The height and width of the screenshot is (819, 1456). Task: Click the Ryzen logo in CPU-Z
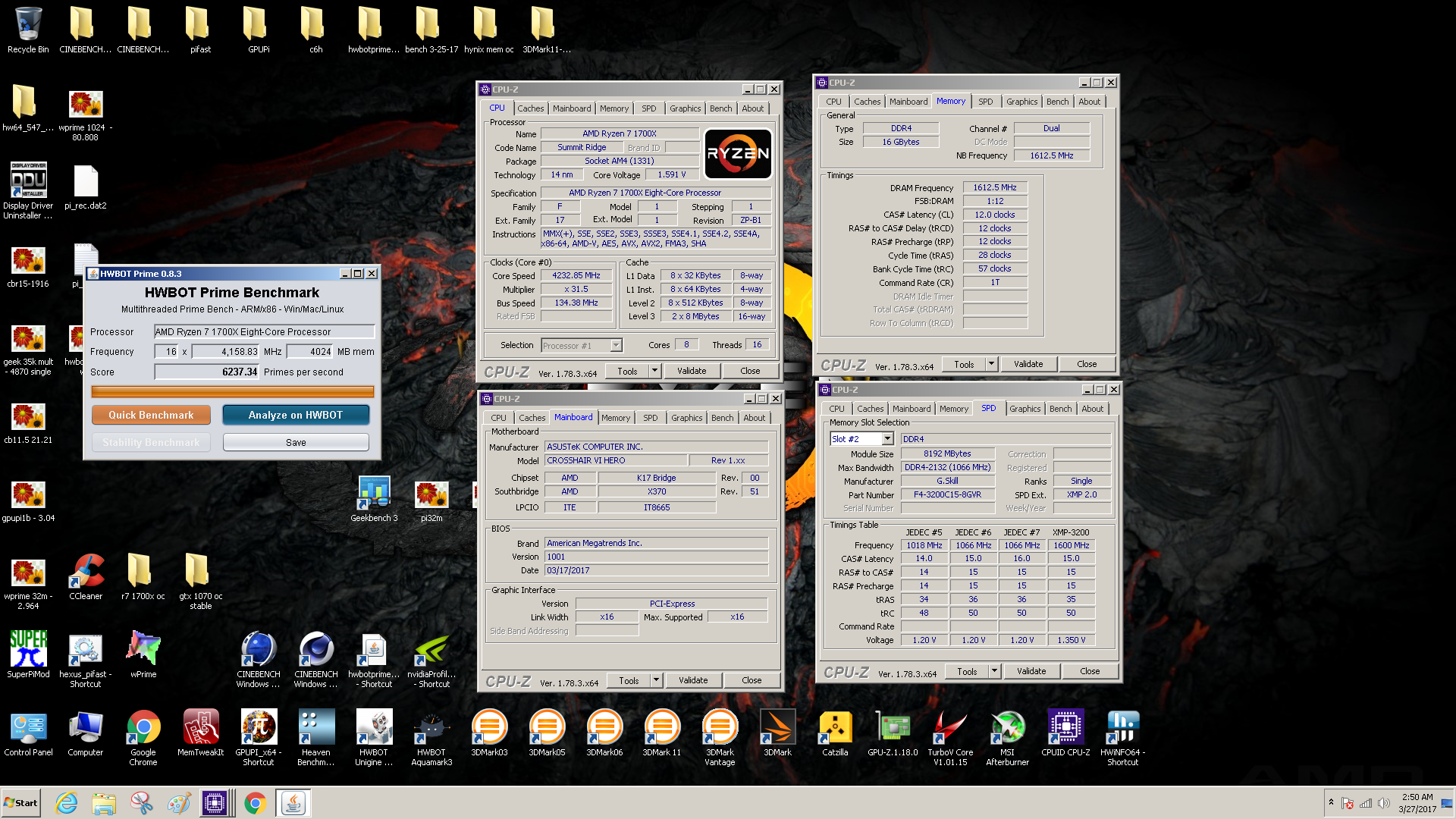(x=738, y=153)
